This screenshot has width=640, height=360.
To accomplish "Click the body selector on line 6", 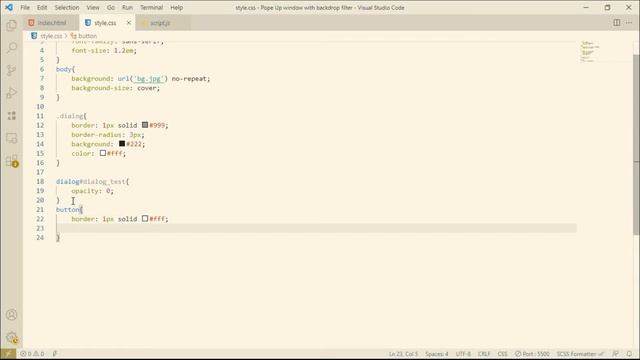I will point(64,69).
